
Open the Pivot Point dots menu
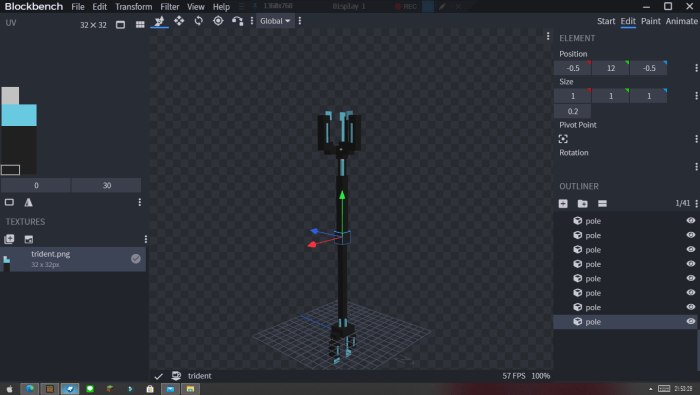coord(696,139)
